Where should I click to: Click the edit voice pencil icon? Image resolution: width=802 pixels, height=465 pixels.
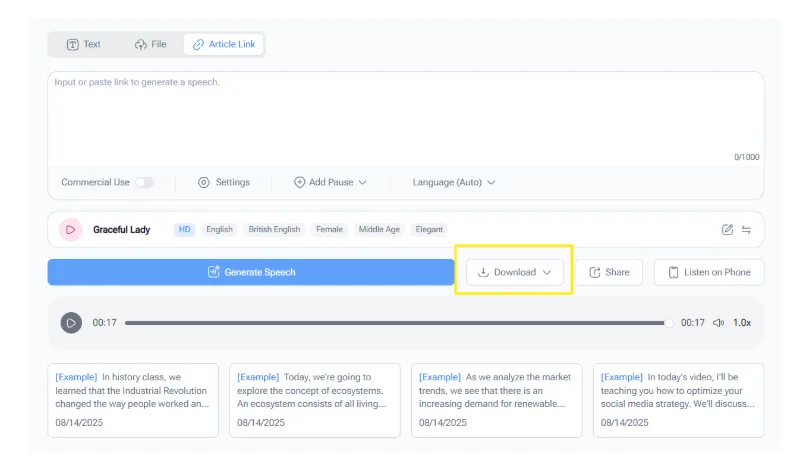(727, 230)
